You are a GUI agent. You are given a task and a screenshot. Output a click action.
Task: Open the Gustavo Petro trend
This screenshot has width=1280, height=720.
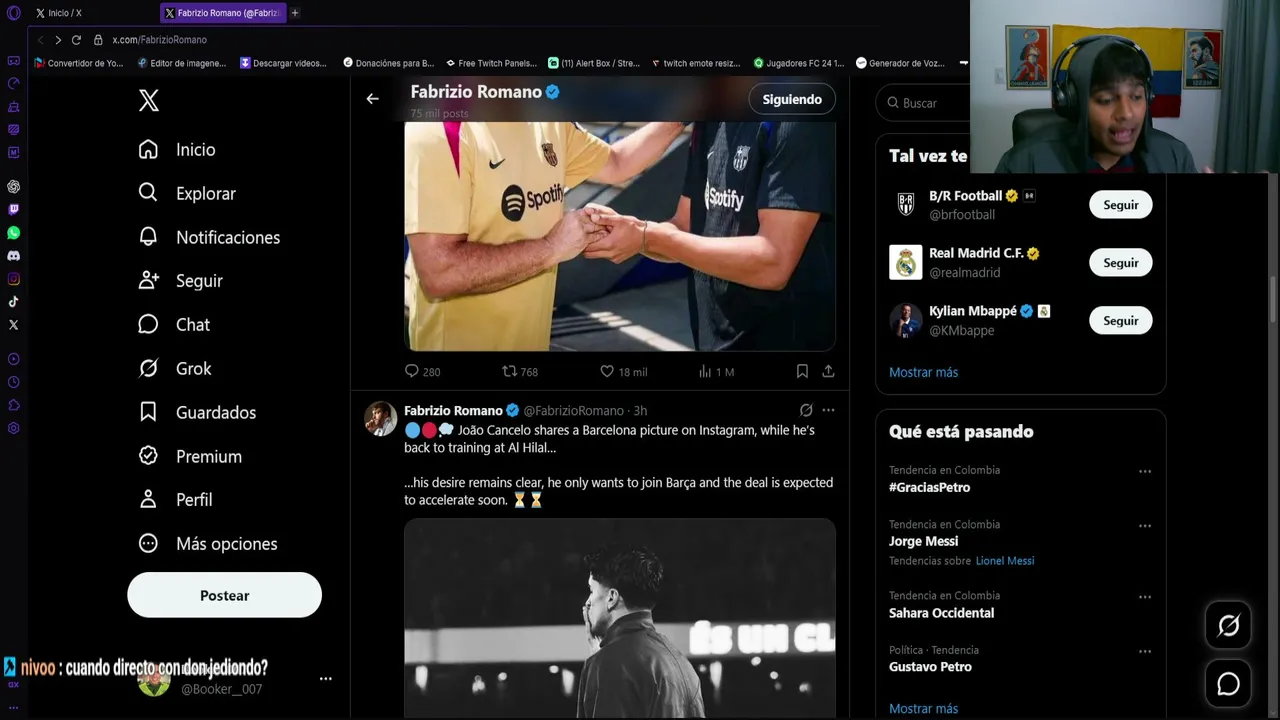click(930, 667)
